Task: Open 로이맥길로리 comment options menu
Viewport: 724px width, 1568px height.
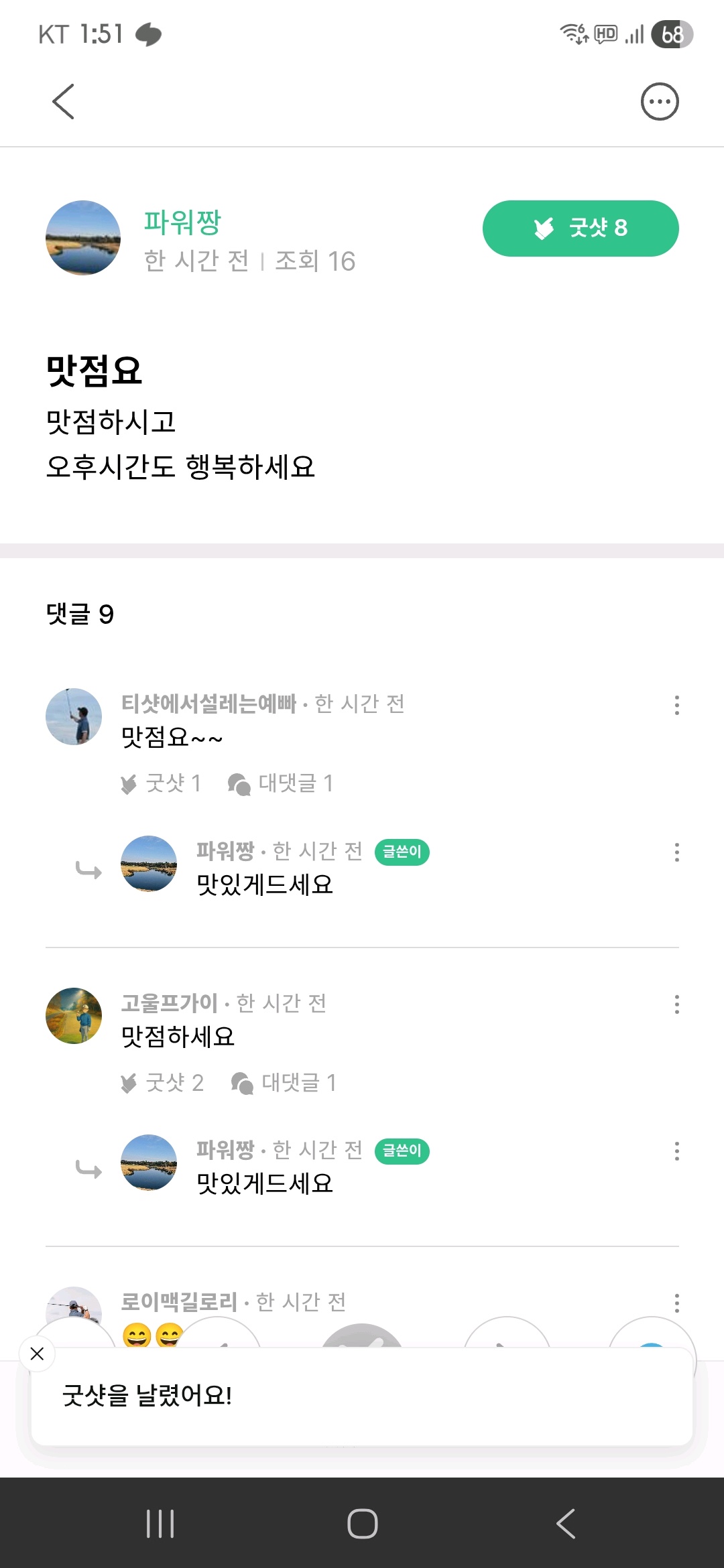Action: (x=677, y=1303)
